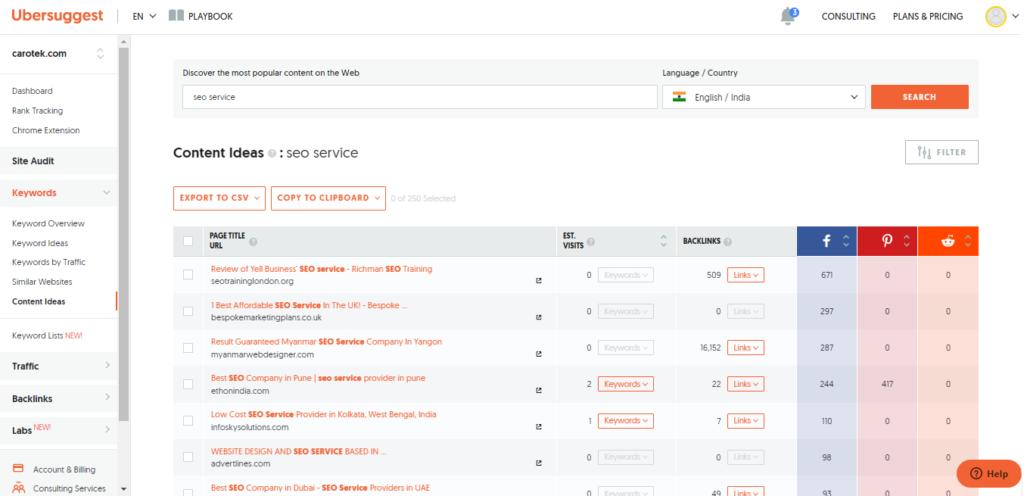The image size is (1024, 496).
Task: Click the user profile avatar icon
Action: coord(995,16)
